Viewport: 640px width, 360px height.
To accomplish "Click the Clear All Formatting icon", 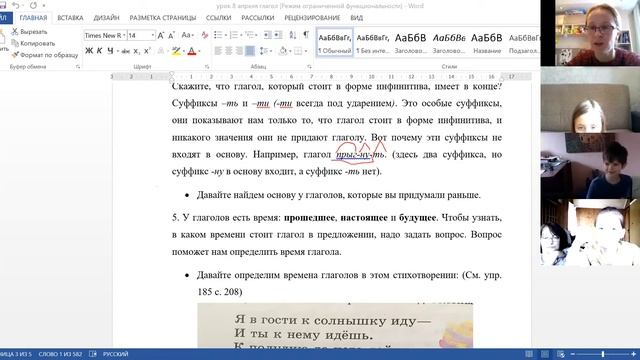I will point(205,36).
